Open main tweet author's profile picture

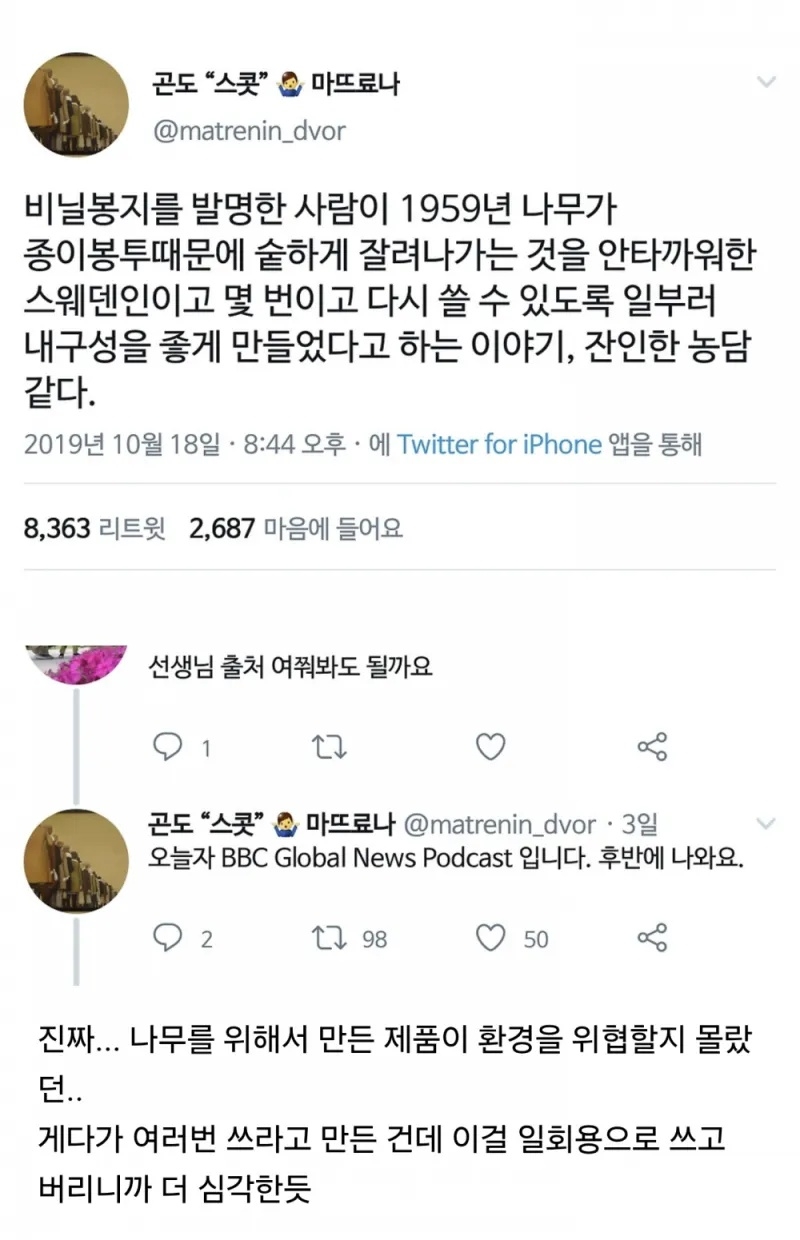pos(75,105)
